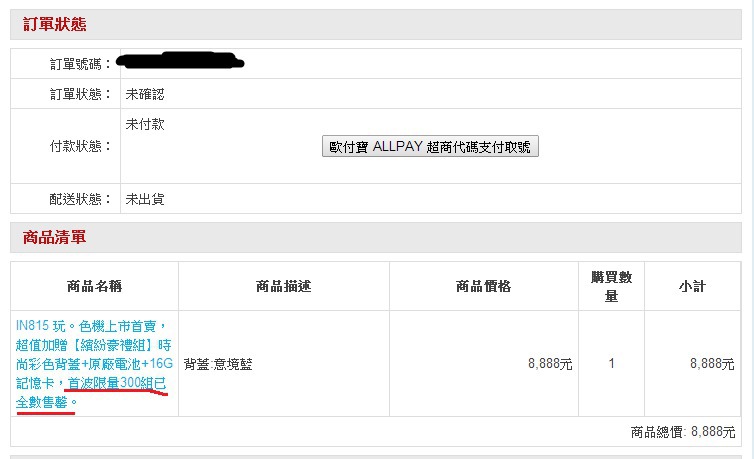Click the ALLPAY convenience store payment code button
Viewport: 754px width, 459px height.
[431, 147]
